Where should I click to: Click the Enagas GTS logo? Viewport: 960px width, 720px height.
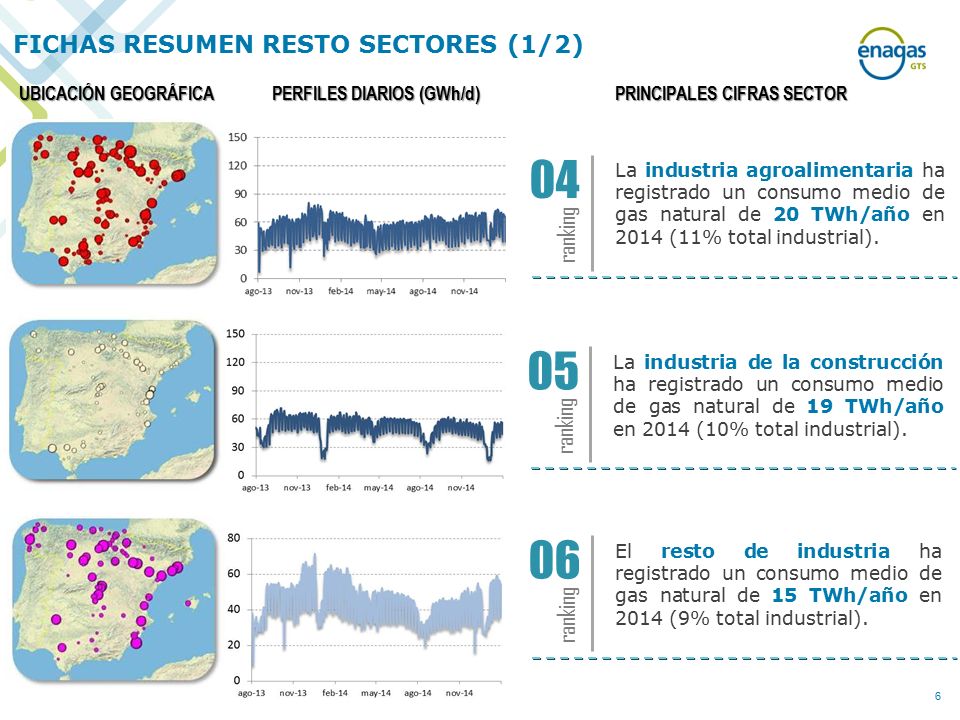tap(891, 54)
